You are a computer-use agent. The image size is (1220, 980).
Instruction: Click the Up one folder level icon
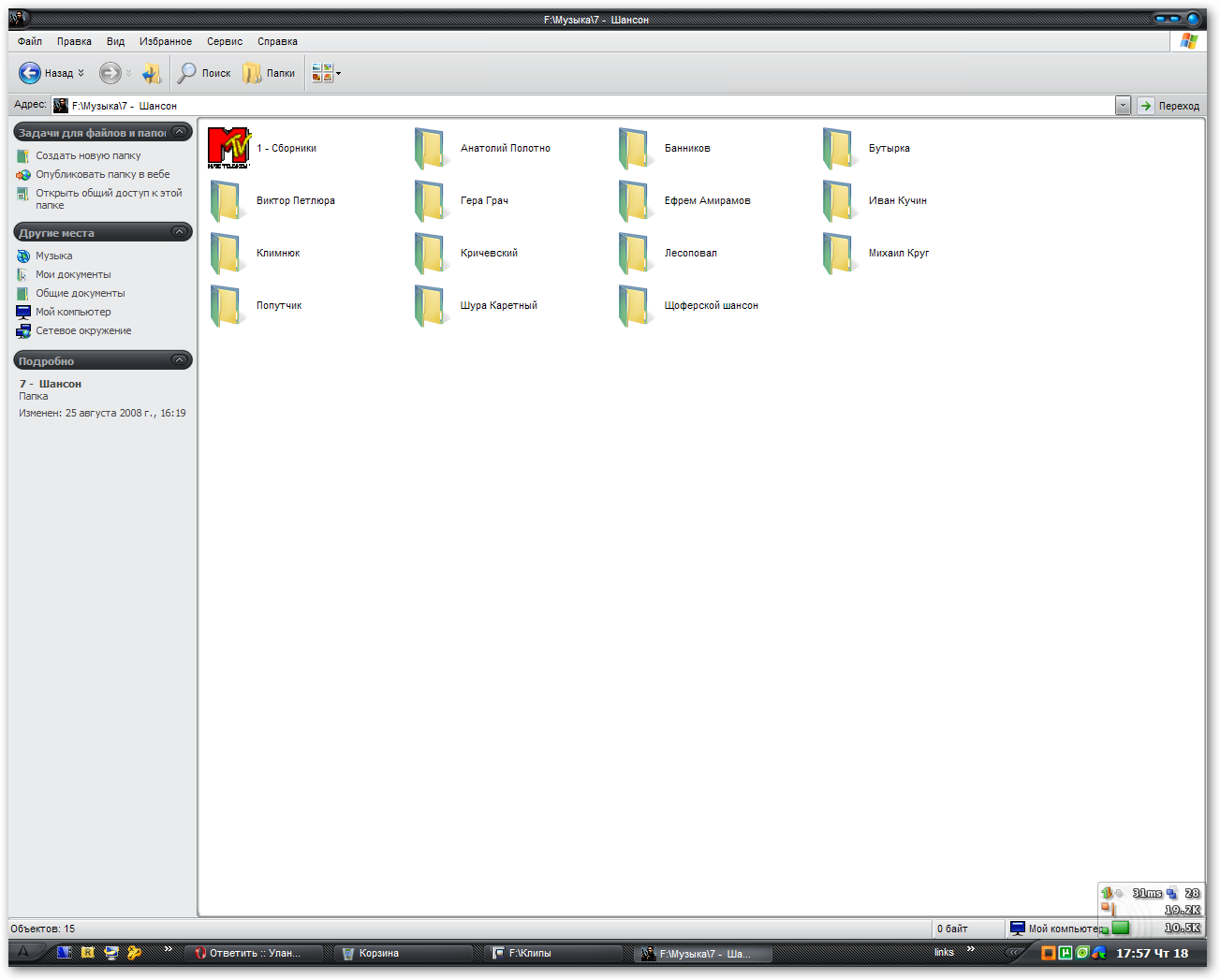point(151,73)
